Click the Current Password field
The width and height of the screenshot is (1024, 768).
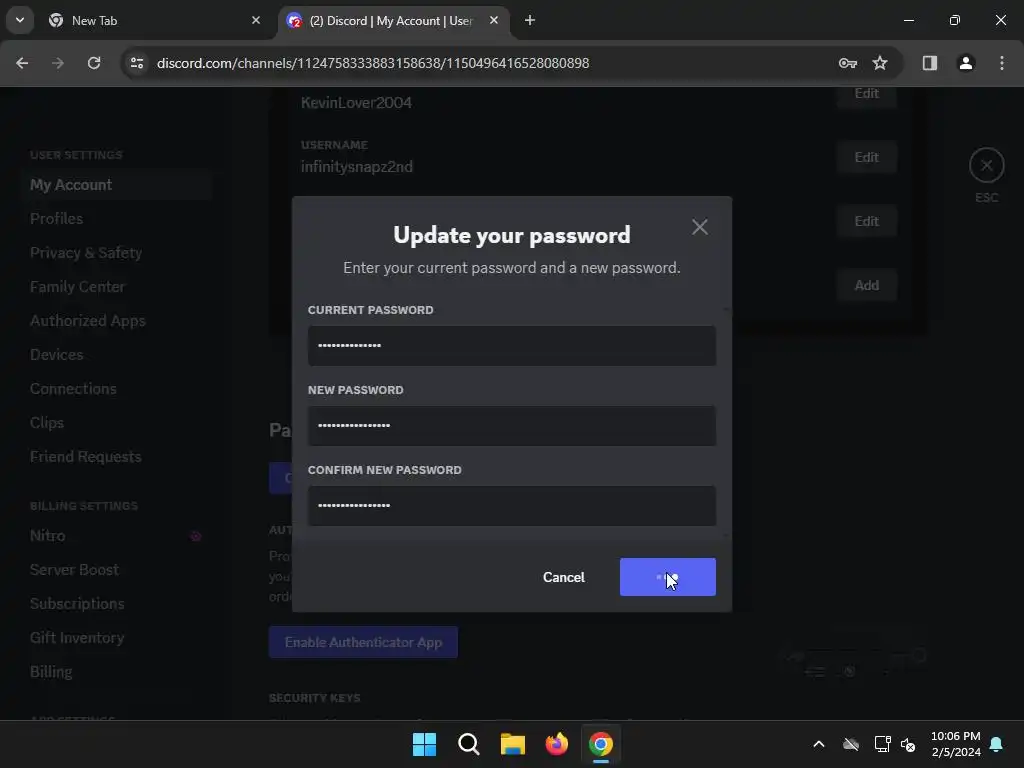(x=511, y=345)
